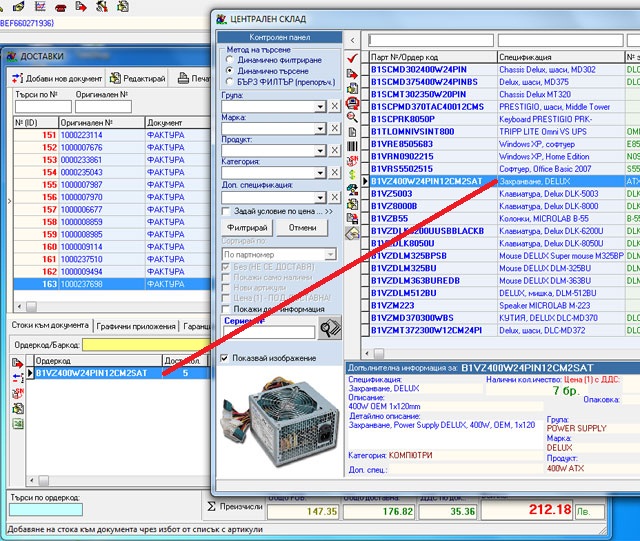Open the Доп. спецификация dropdown
The image size is (640, 541).
320,198
